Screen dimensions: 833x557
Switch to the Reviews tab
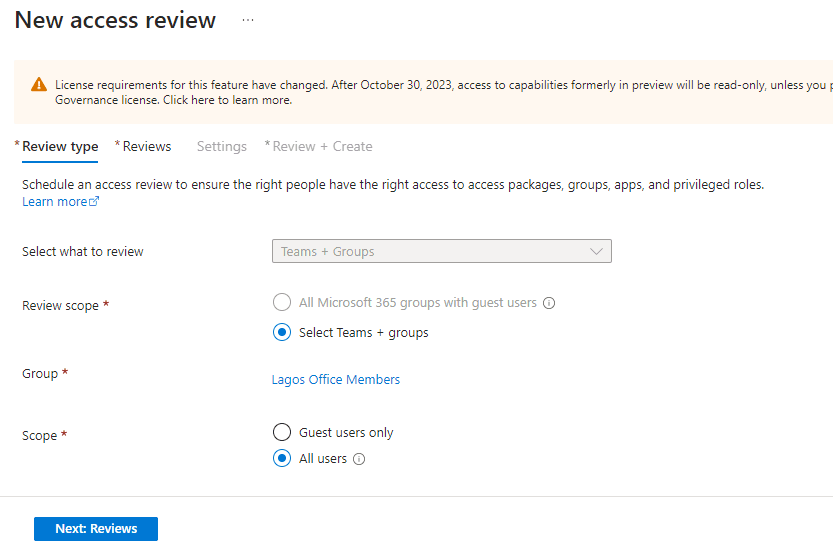(147, 146)
